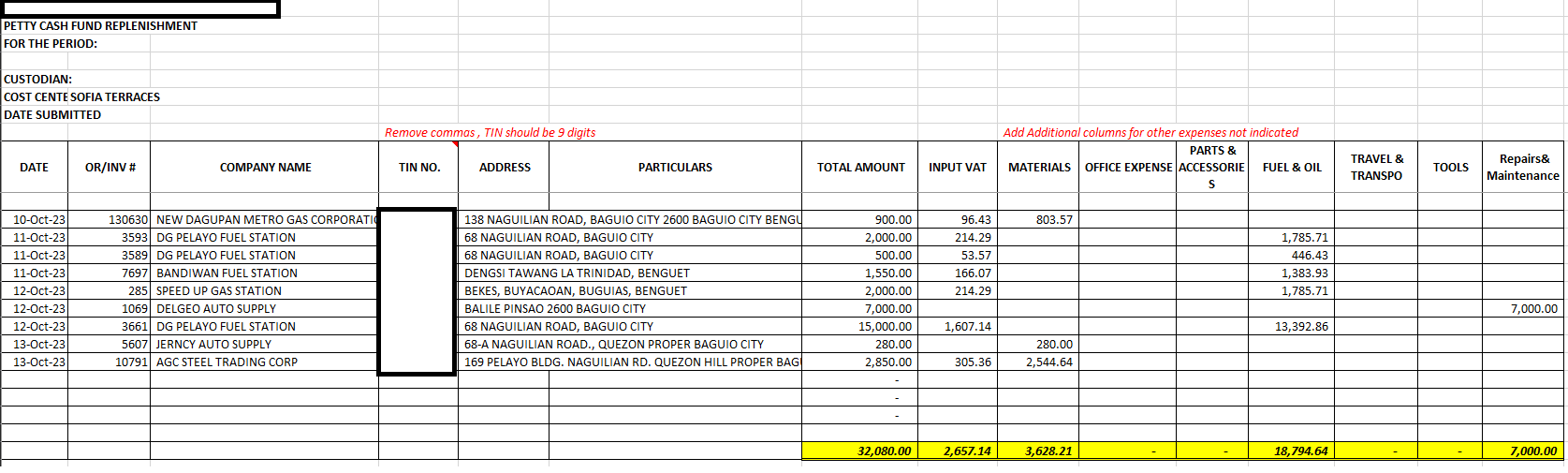Click the 13,392.86 fuel cell
The image size is (1568, 473).
(1291, 327)
